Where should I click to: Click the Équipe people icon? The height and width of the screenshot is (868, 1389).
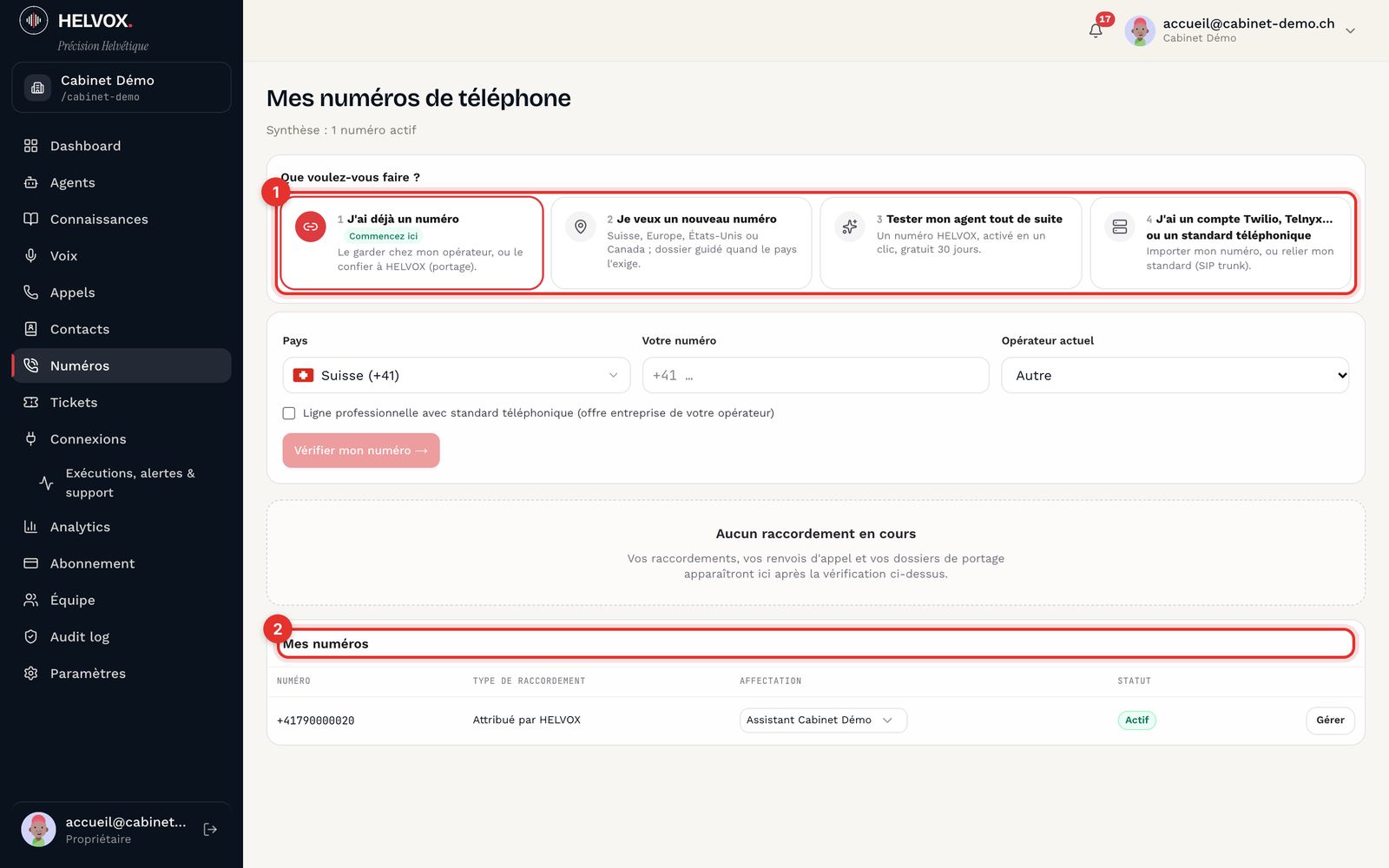point(31,600)
